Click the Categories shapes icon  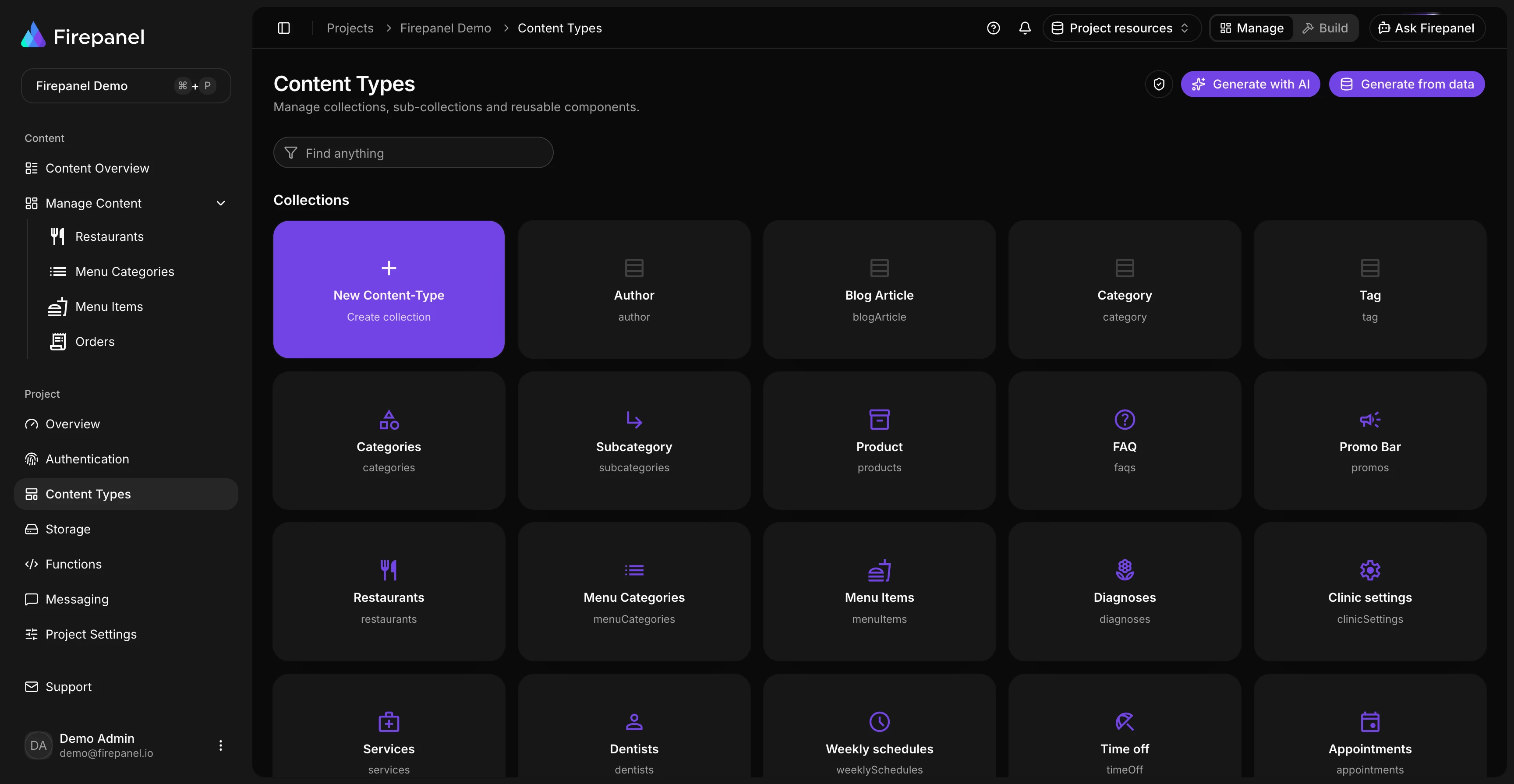tap(389, 420)
